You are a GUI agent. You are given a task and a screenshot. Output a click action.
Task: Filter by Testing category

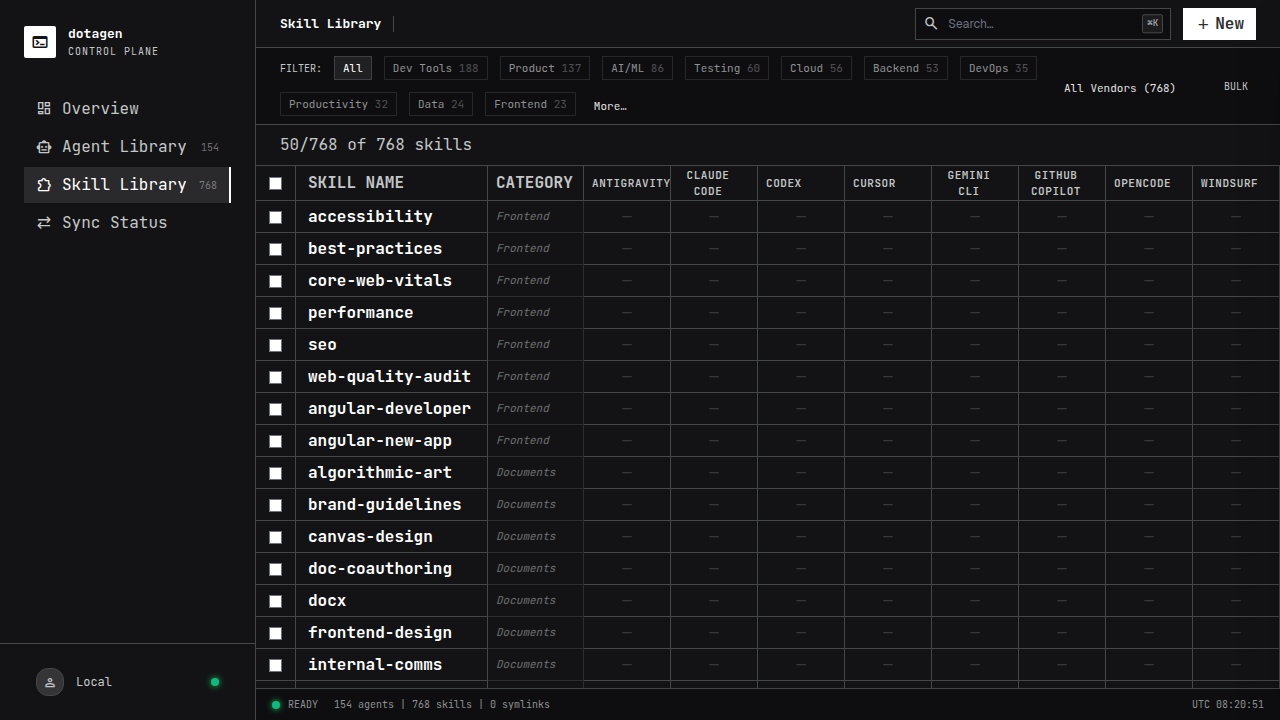(727, 68)
